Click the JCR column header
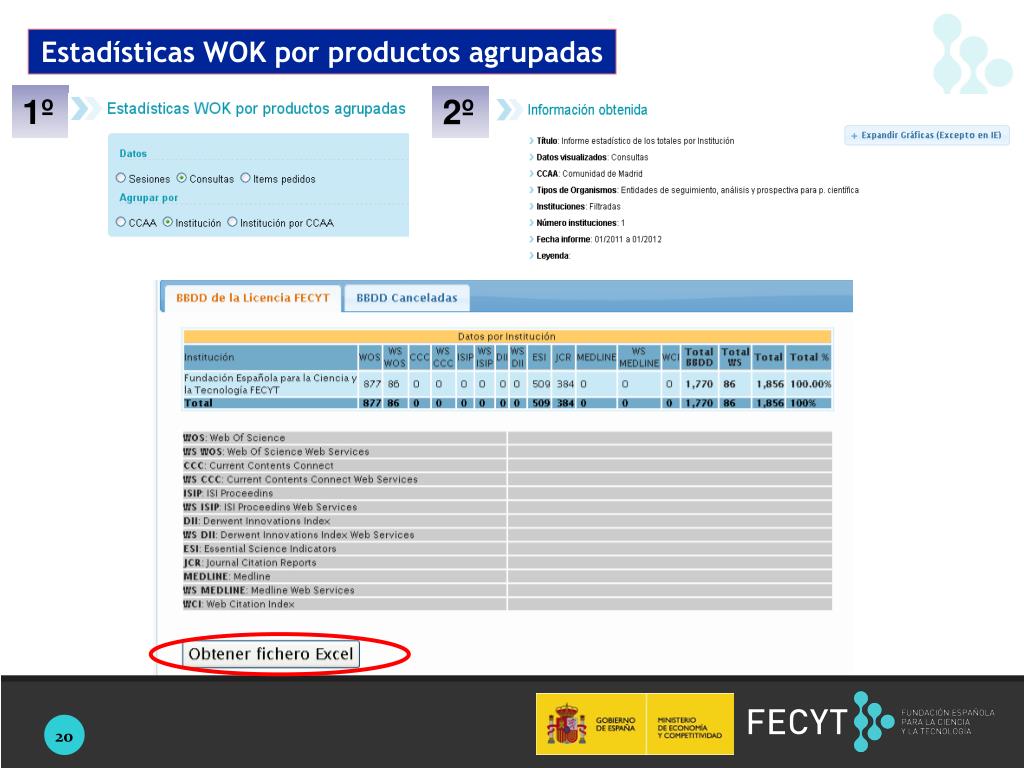This screenshot has height=768, width=1024. tap(563, 357)
